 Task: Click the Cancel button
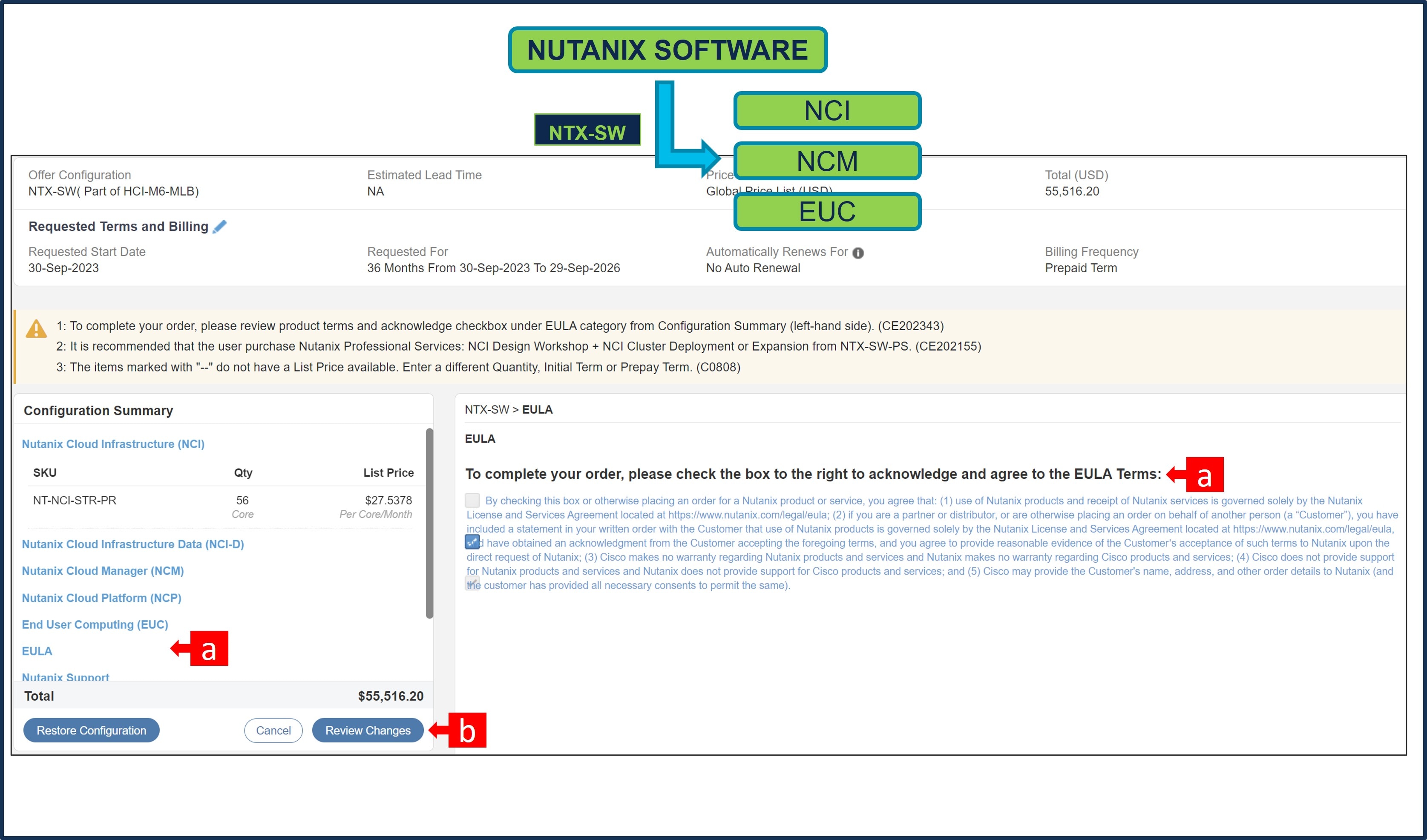273,731
